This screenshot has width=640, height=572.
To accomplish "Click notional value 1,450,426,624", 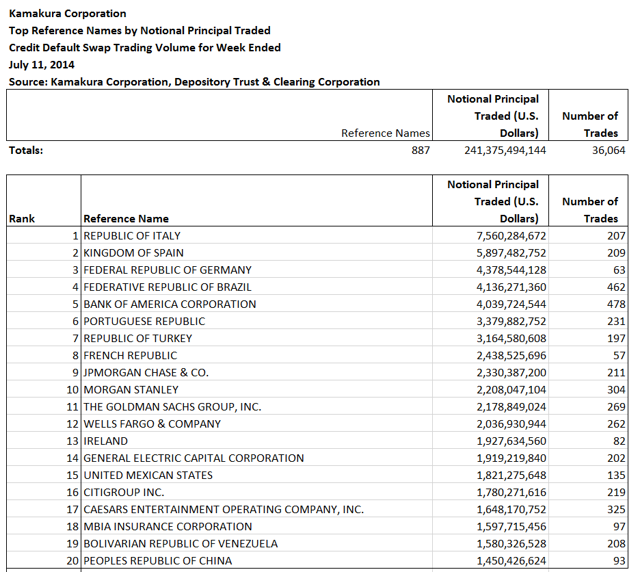I will [x=511, y=561].
